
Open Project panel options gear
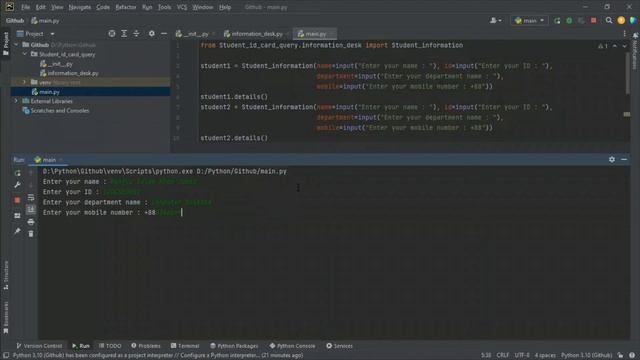(x=151, y=34)
